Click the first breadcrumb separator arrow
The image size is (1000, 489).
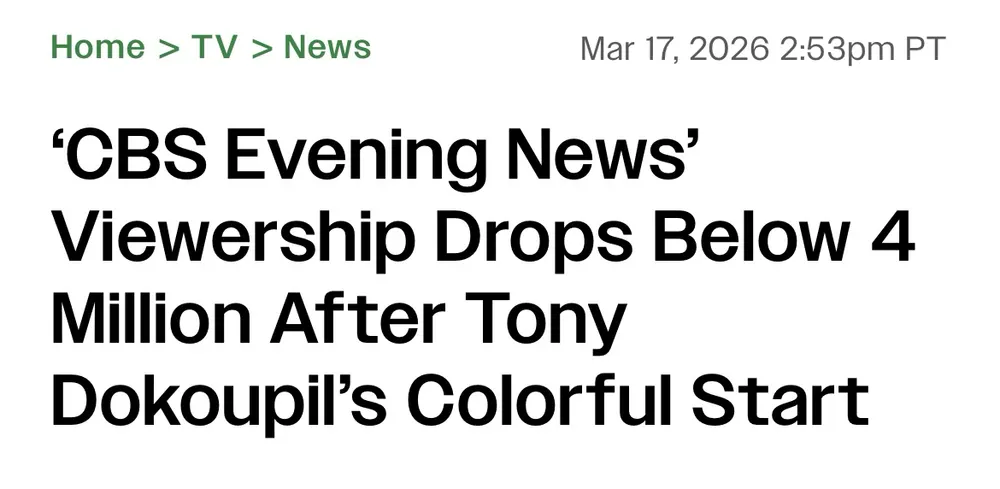[x=168, y=47]
